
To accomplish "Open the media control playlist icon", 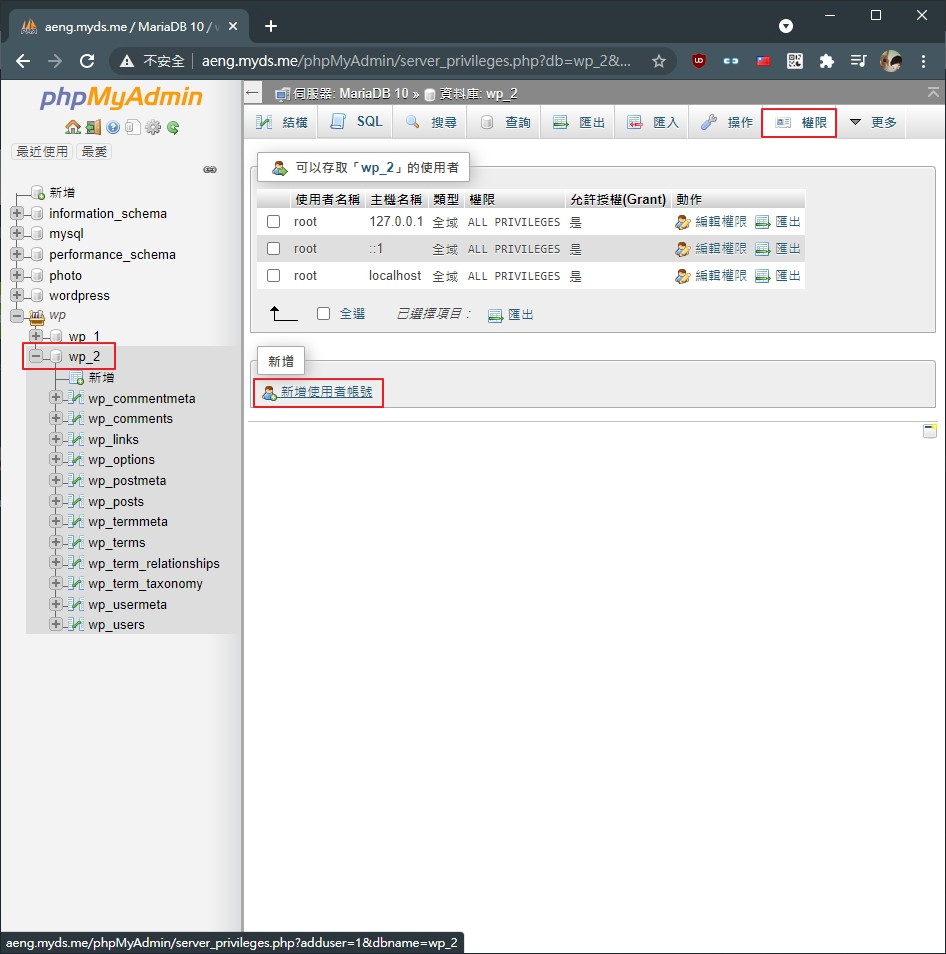I will coord(858,61).
